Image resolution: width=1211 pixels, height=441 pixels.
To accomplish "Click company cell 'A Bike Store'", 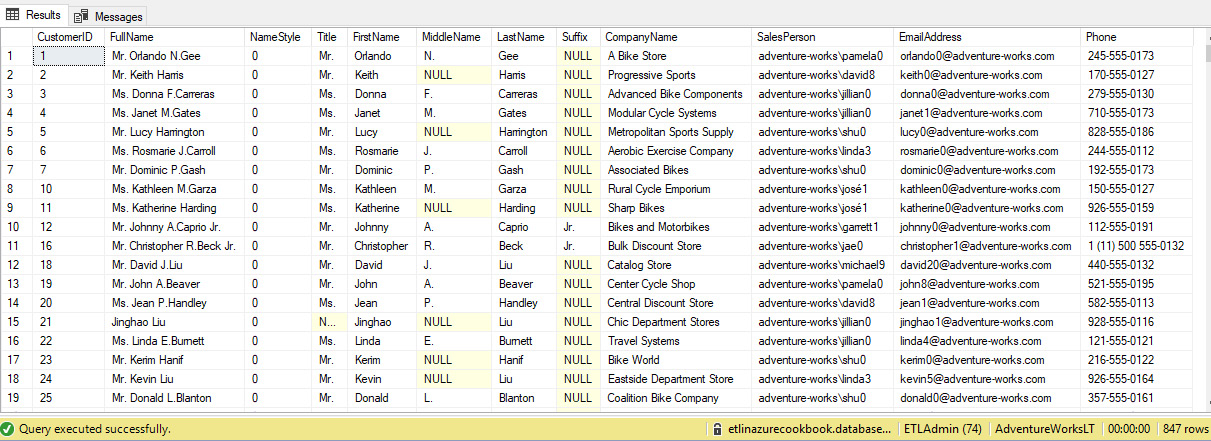I will tap(676, 56).
